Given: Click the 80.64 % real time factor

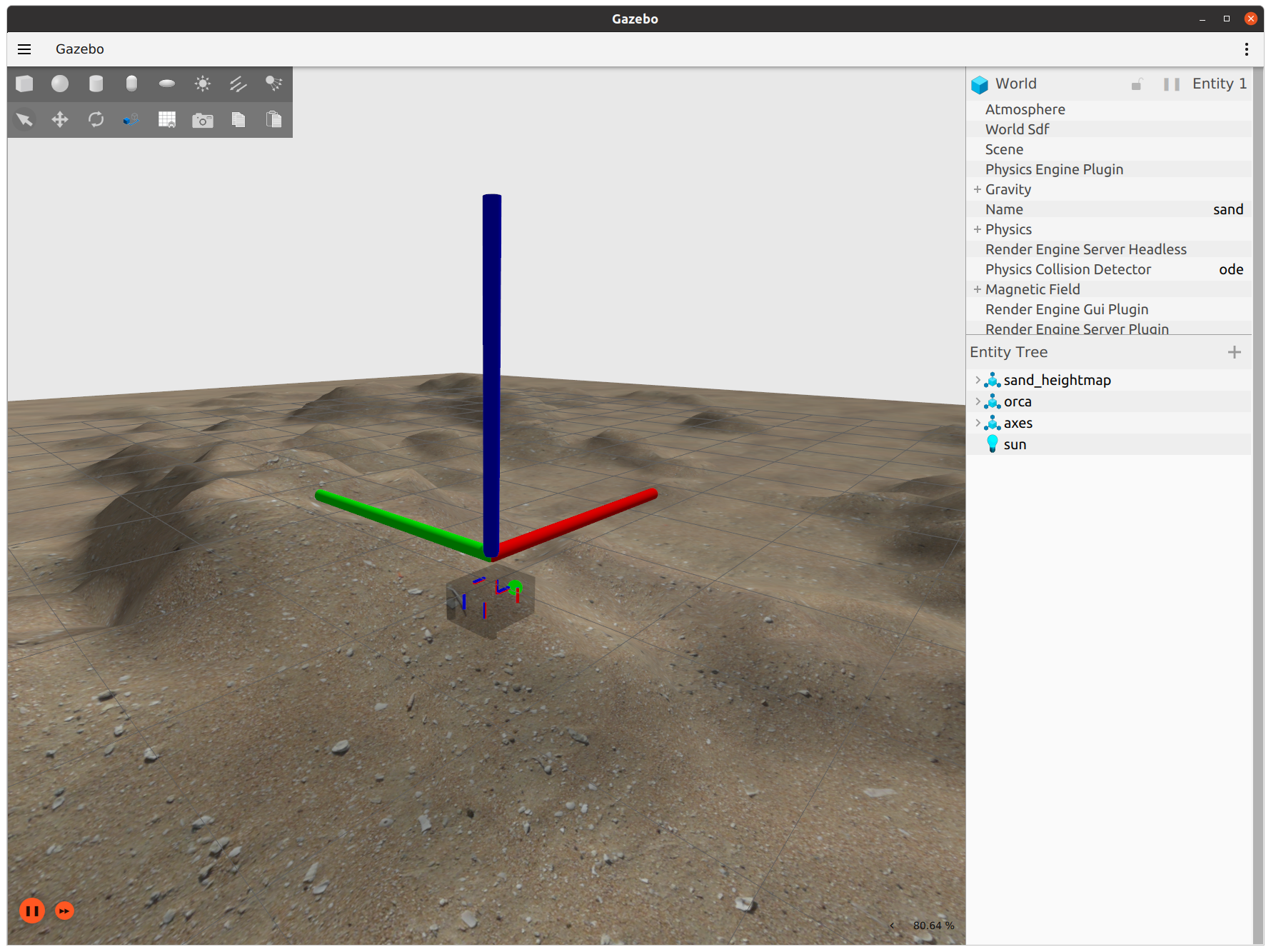Looking at the screenshot, I should [933, 926].
